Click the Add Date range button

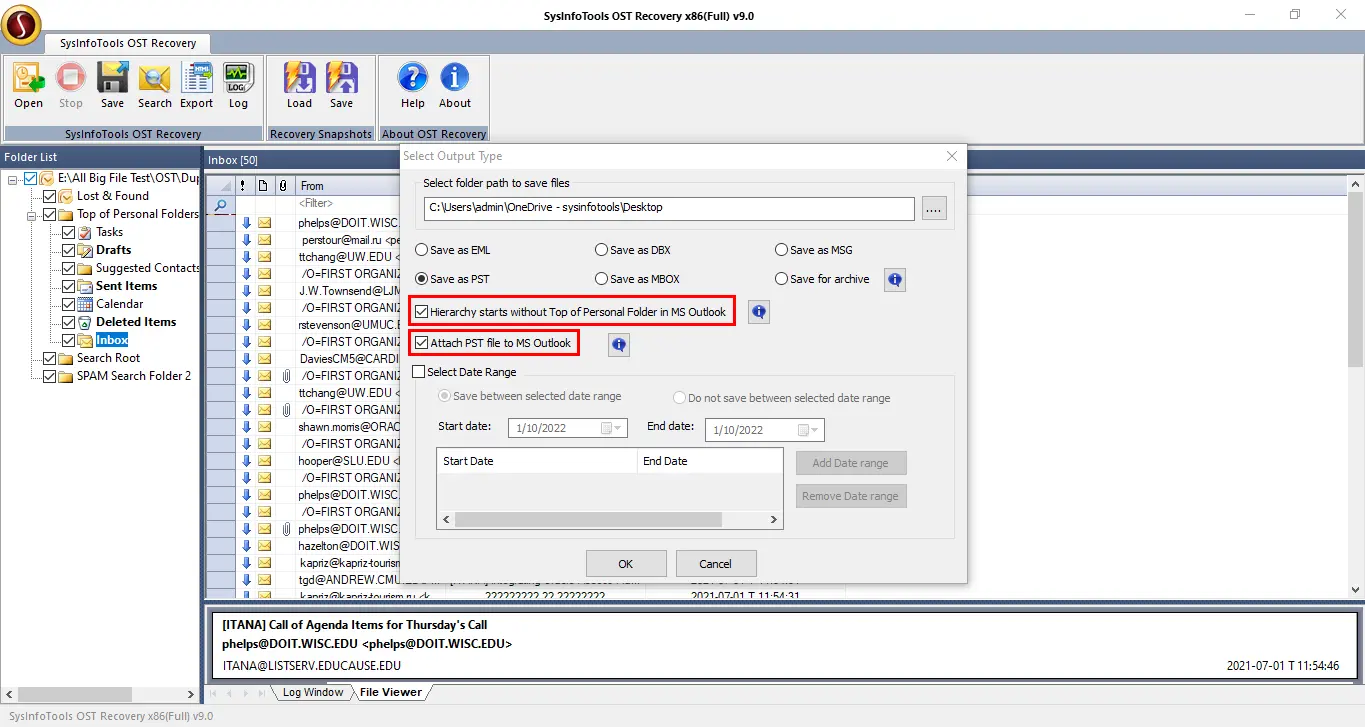pos(851,463)
